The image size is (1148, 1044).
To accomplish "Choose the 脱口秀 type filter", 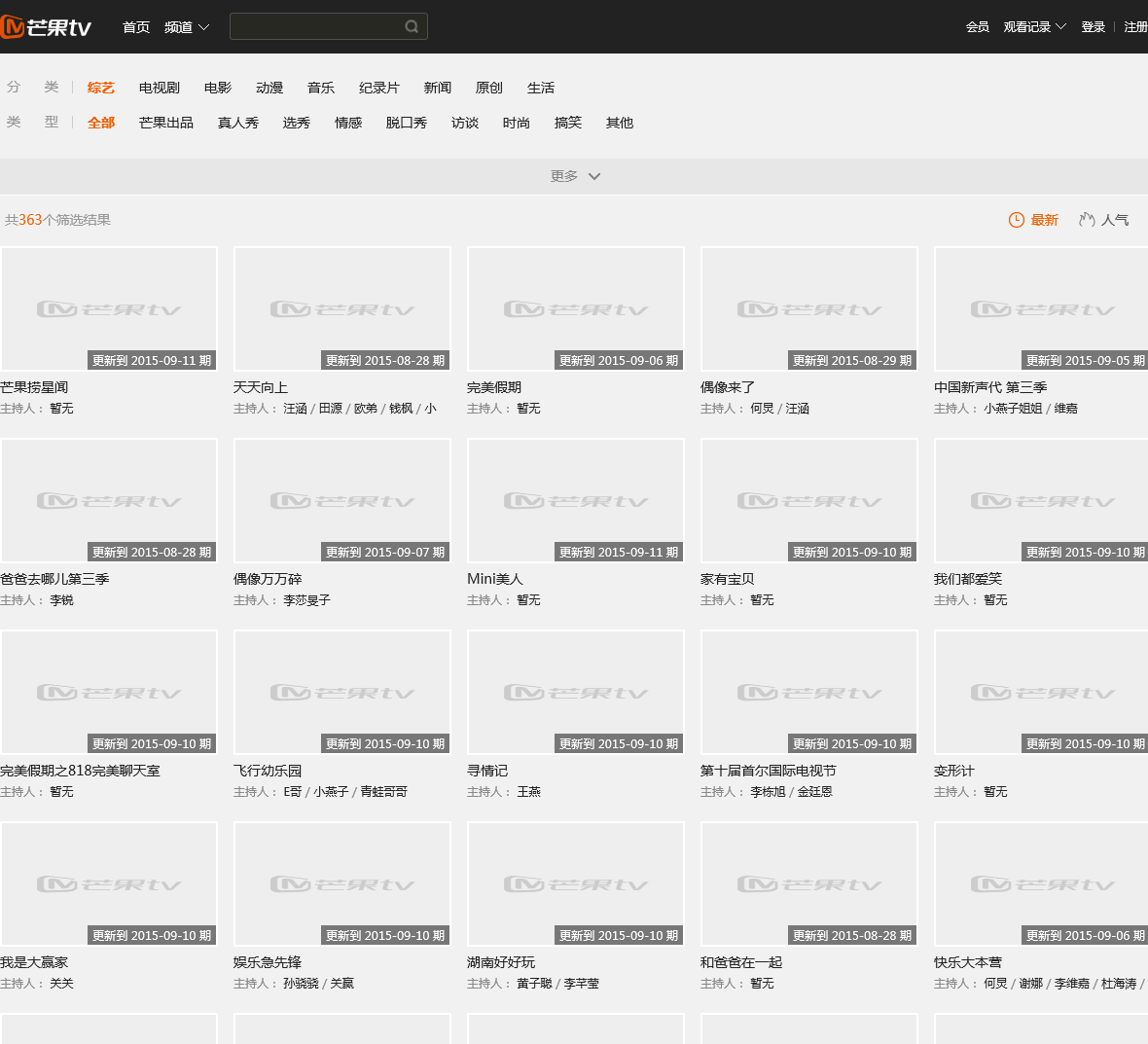I will tap(407, 123).
